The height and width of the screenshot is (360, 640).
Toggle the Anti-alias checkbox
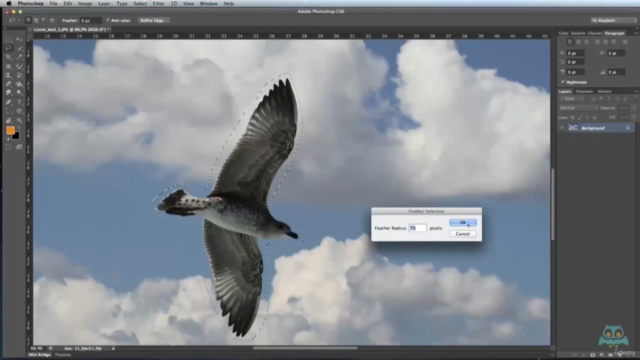tap(108, 20)
